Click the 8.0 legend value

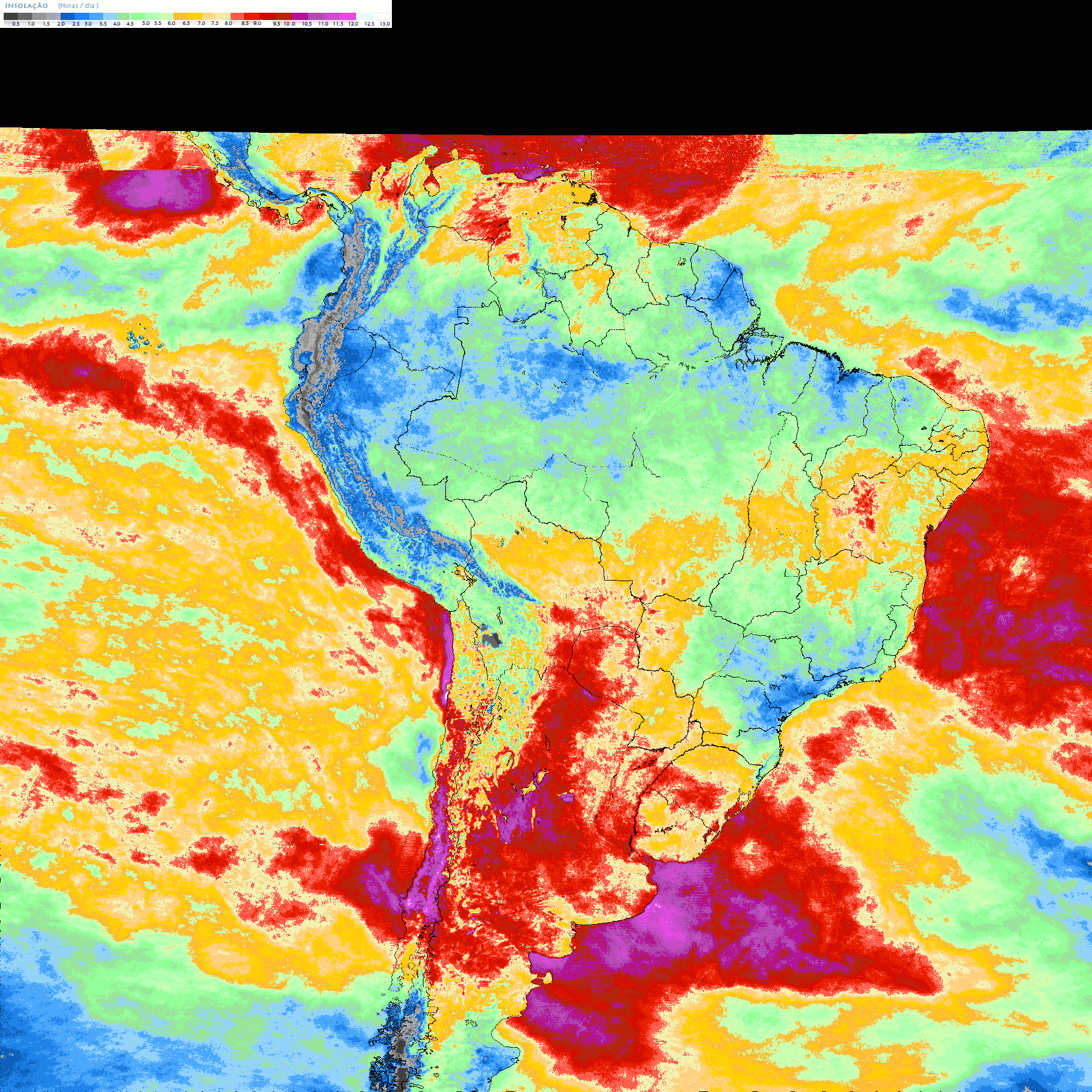[229, 23]
